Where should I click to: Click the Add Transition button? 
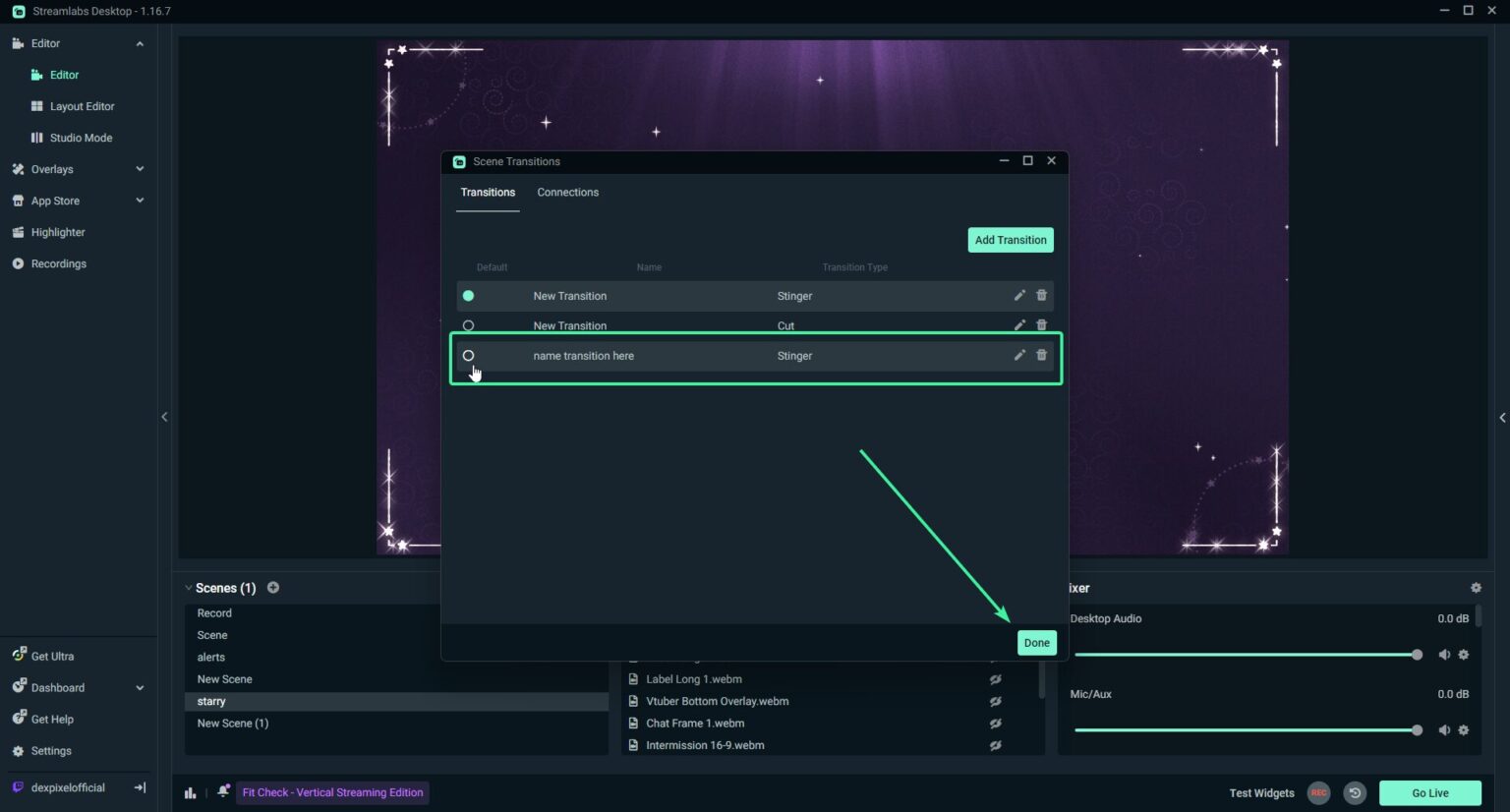click(1010, 239)
